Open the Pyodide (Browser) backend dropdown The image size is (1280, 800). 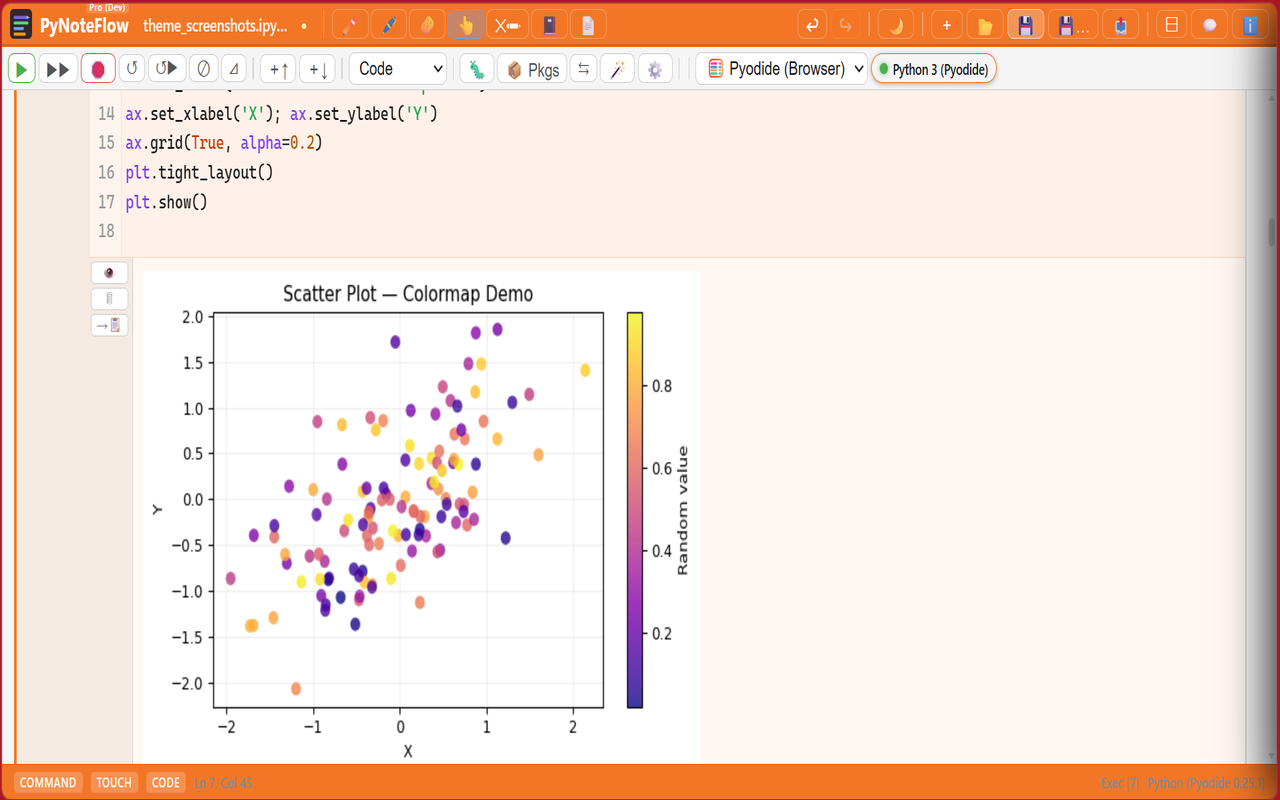pyautogui.click(x=782, y=69)
